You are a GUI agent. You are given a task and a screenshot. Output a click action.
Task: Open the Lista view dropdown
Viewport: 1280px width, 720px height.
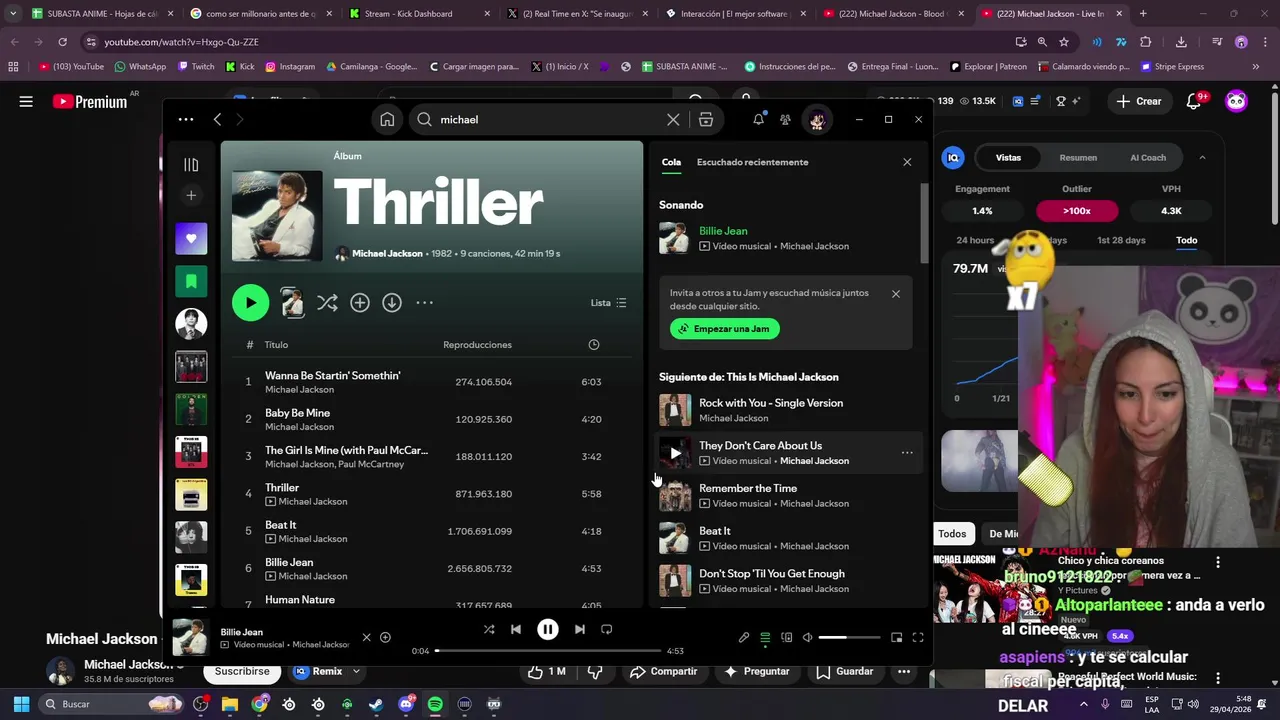608,303
